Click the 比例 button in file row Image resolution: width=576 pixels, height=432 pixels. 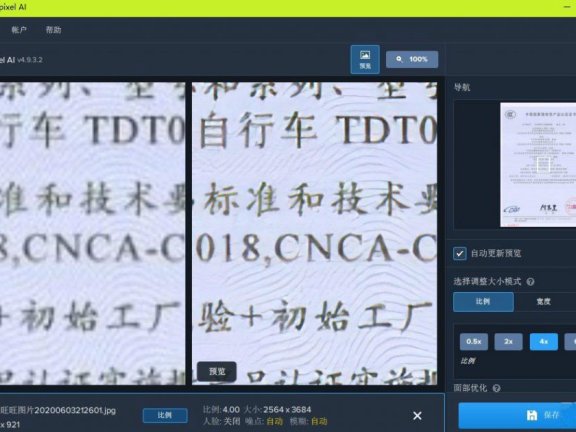165,415
